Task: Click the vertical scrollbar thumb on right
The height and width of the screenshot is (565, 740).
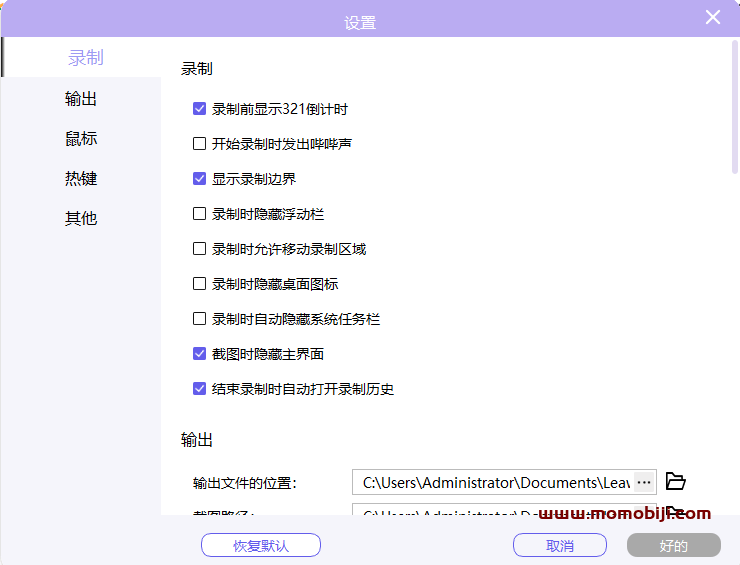Action: [735, 107]
